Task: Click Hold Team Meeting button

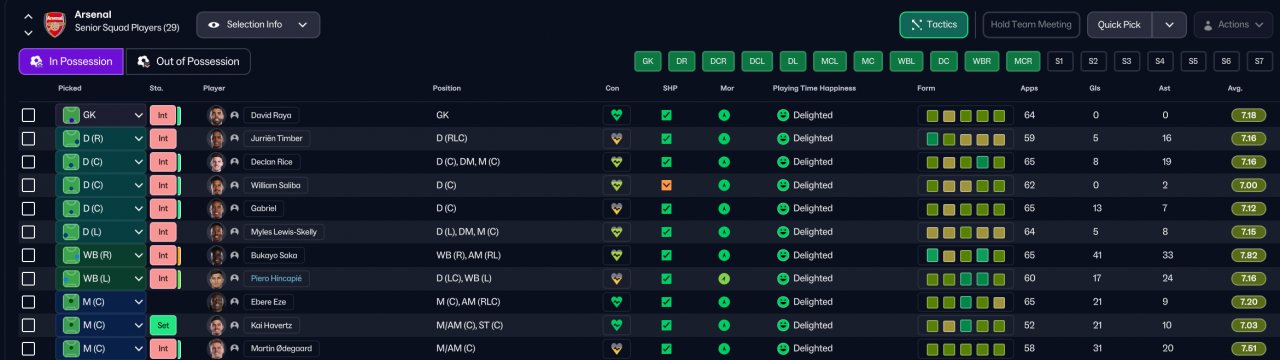Action: pyautogui.click(x=1031, y=25)
